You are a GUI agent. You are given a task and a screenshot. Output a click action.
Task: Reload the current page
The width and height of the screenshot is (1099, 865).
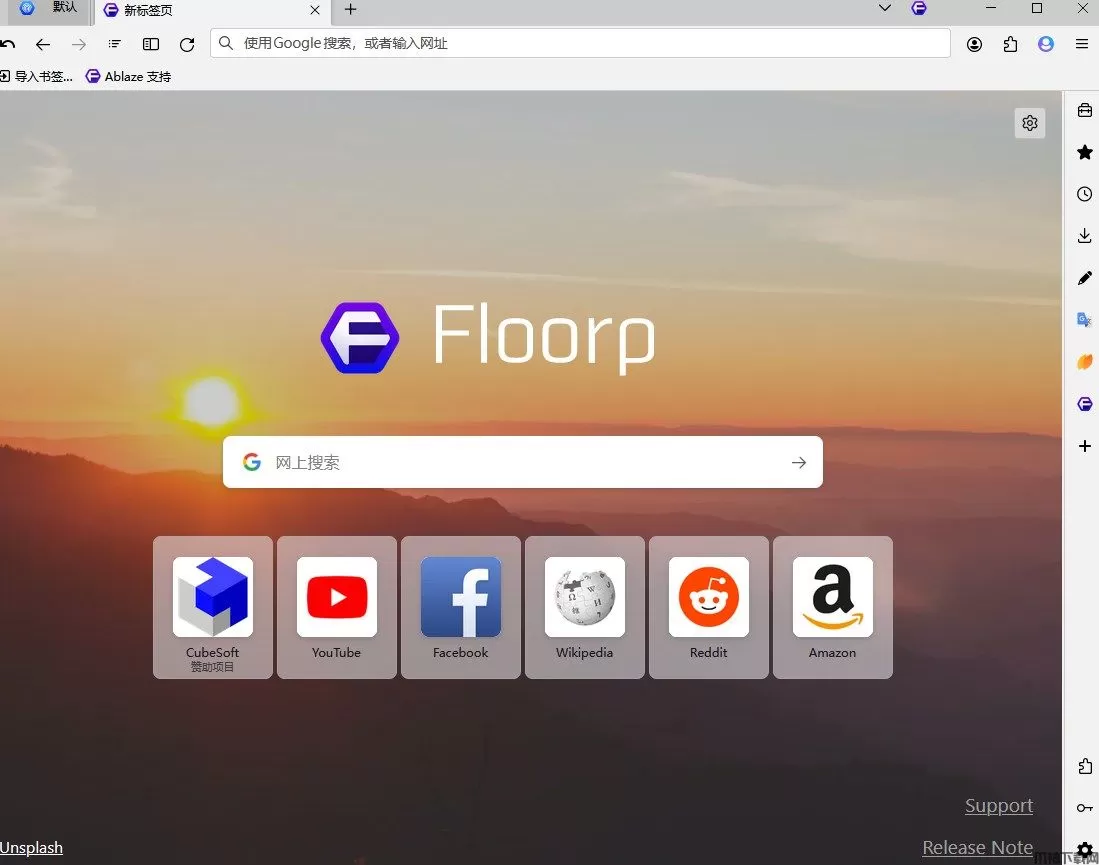[186, 44]
